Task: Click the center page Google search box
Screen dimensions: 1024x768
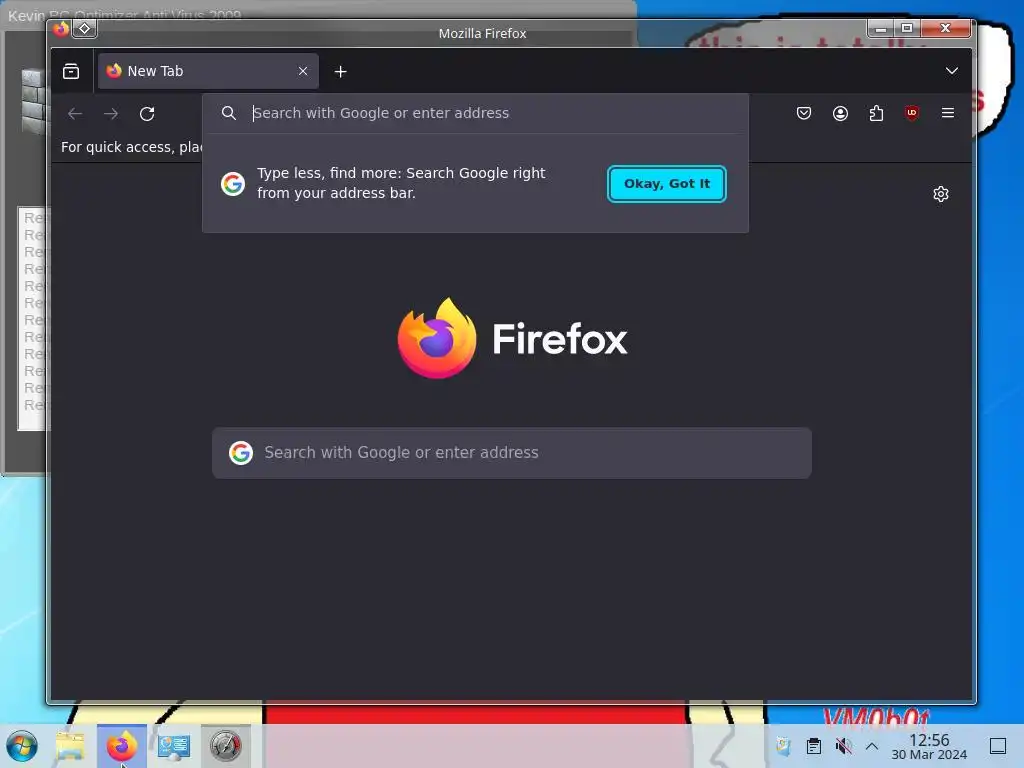Action: click(x=512, y=453)
